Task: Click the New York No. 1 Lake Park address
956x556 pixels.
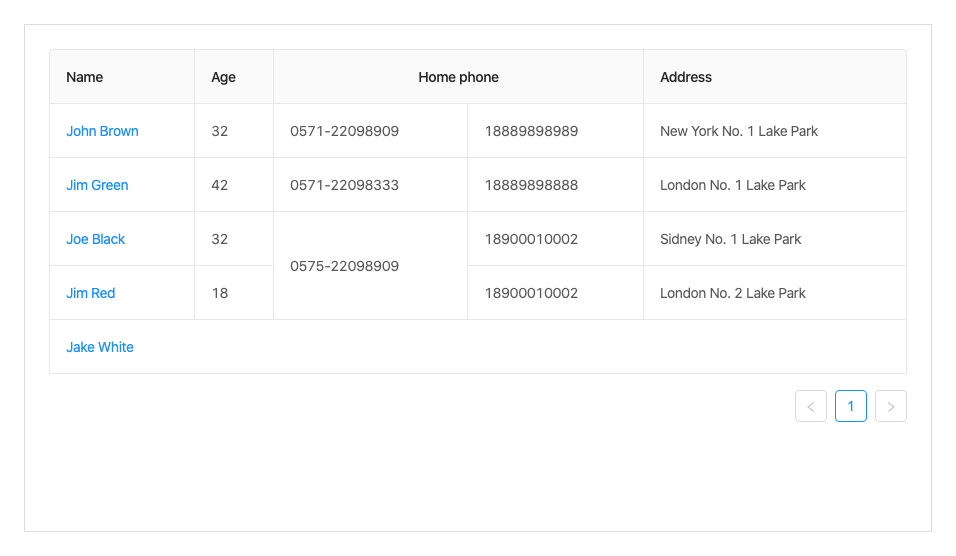Action: tap(739, 131)
